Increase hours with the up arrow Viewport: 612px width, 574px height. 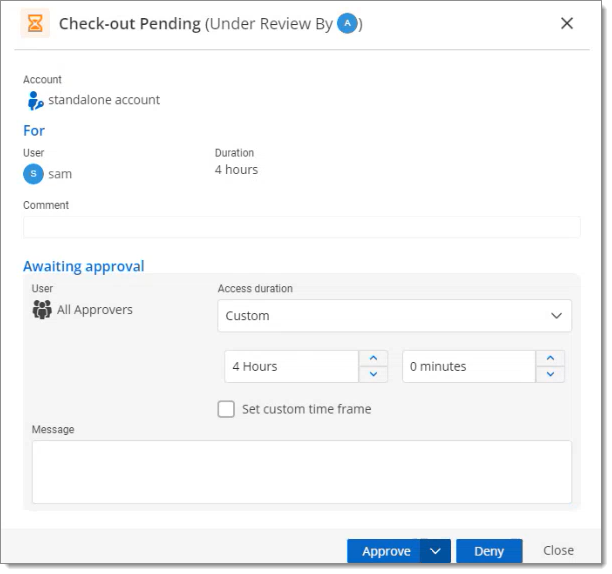pos(373,358)
